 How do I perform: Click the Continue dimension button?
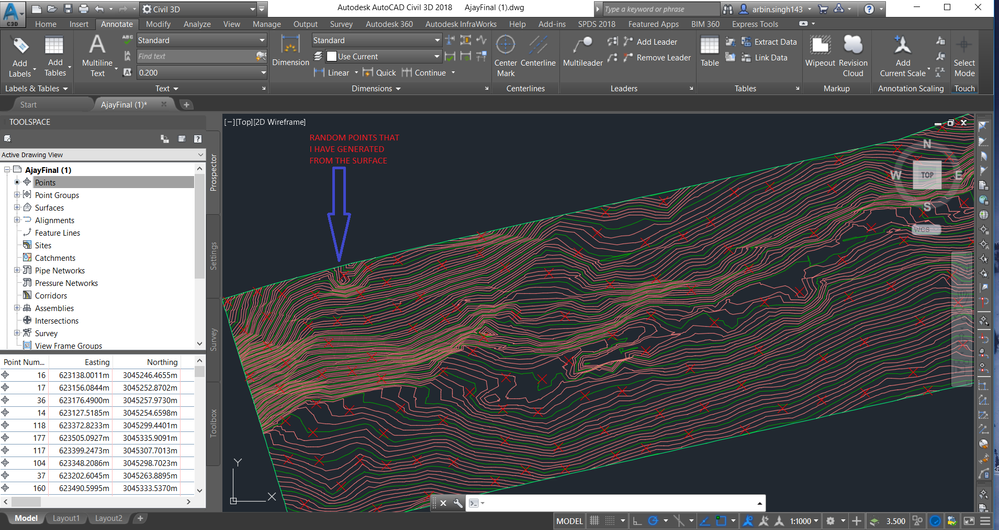click(424, 73)
